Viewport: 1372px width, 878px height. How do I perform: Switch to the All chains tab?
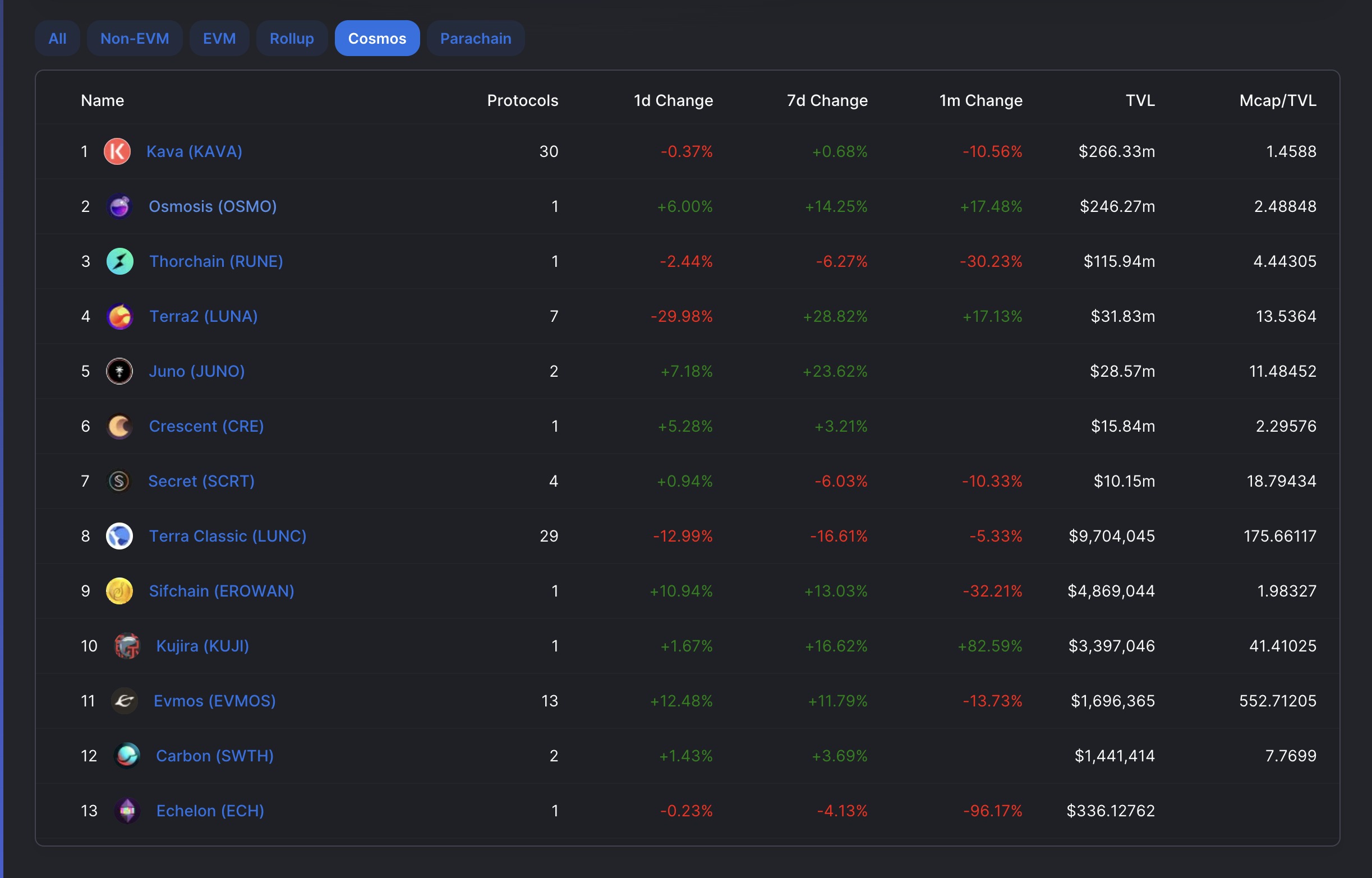point(57,38)
